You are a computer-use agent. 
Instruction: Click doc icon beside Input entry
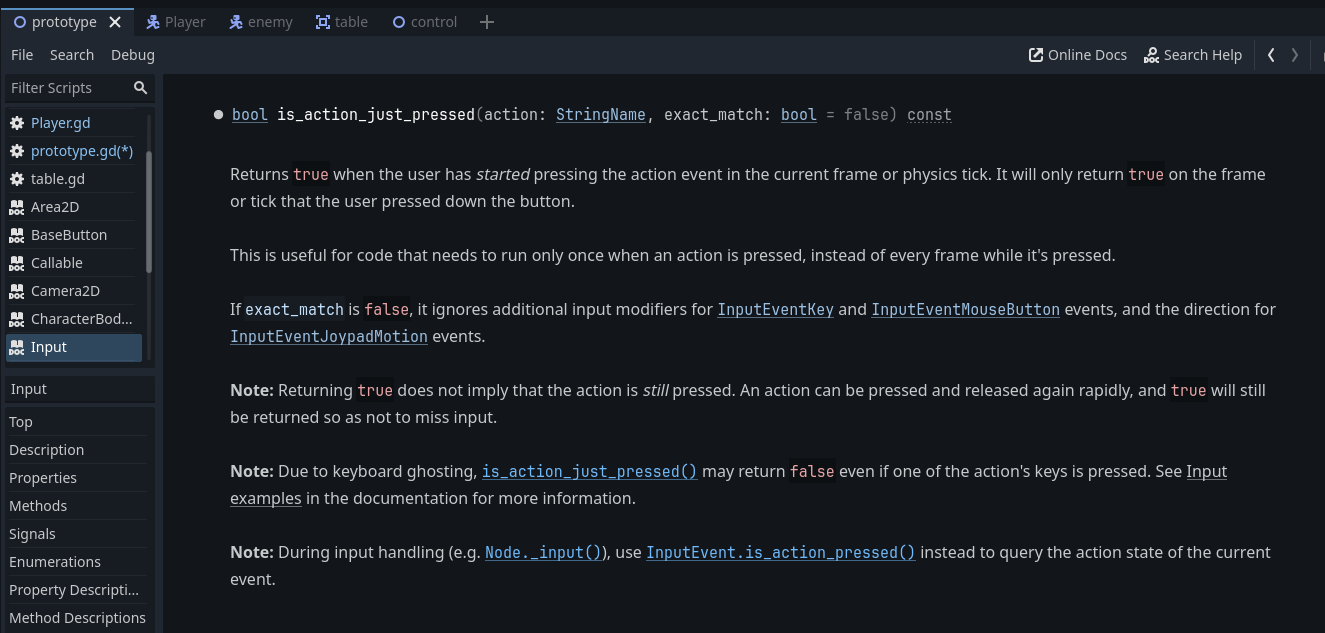(x=17, y=347)
